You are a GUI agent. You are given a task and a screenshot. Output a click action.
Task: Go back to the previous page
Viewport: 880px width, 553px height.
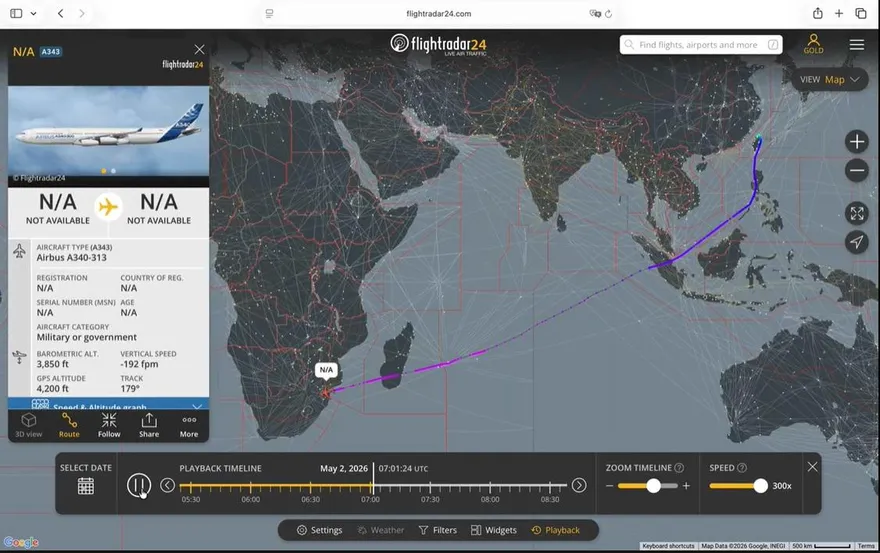(x=61, y=13)
